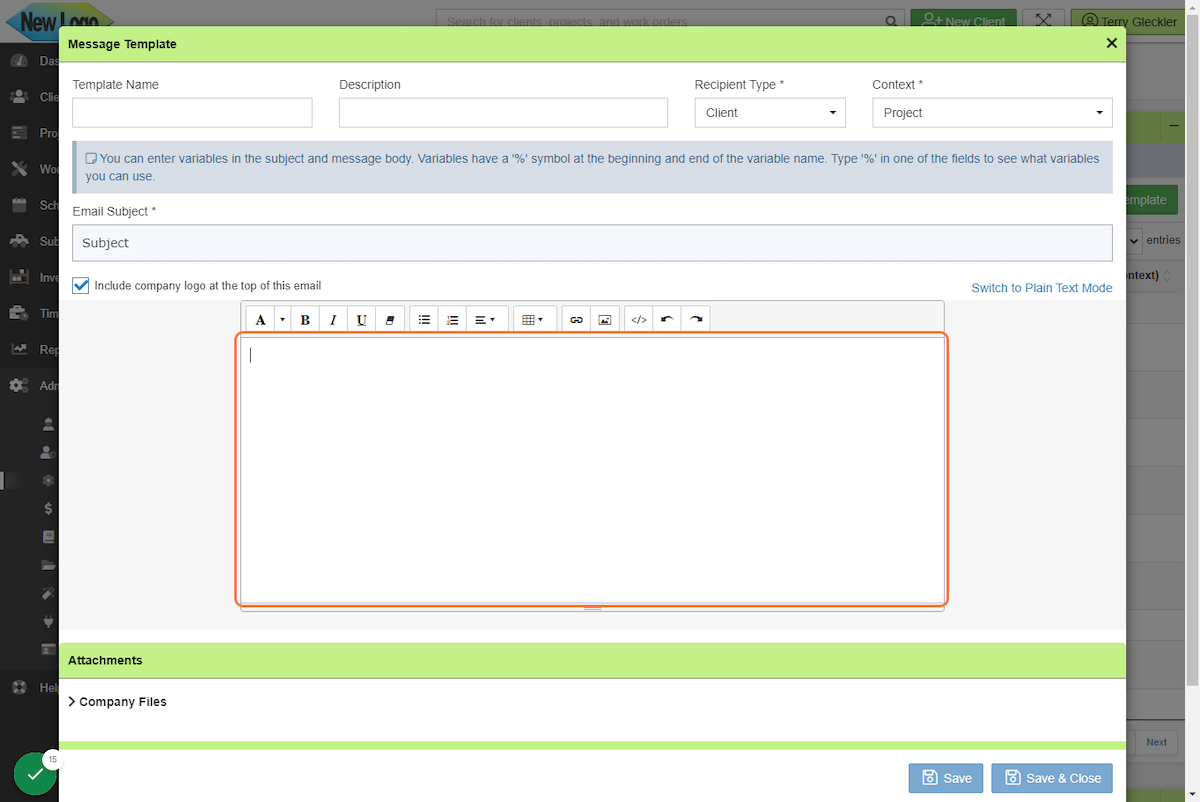Open the text alignment dropdown
The image size is (1200, 802).
coord(486,319)
